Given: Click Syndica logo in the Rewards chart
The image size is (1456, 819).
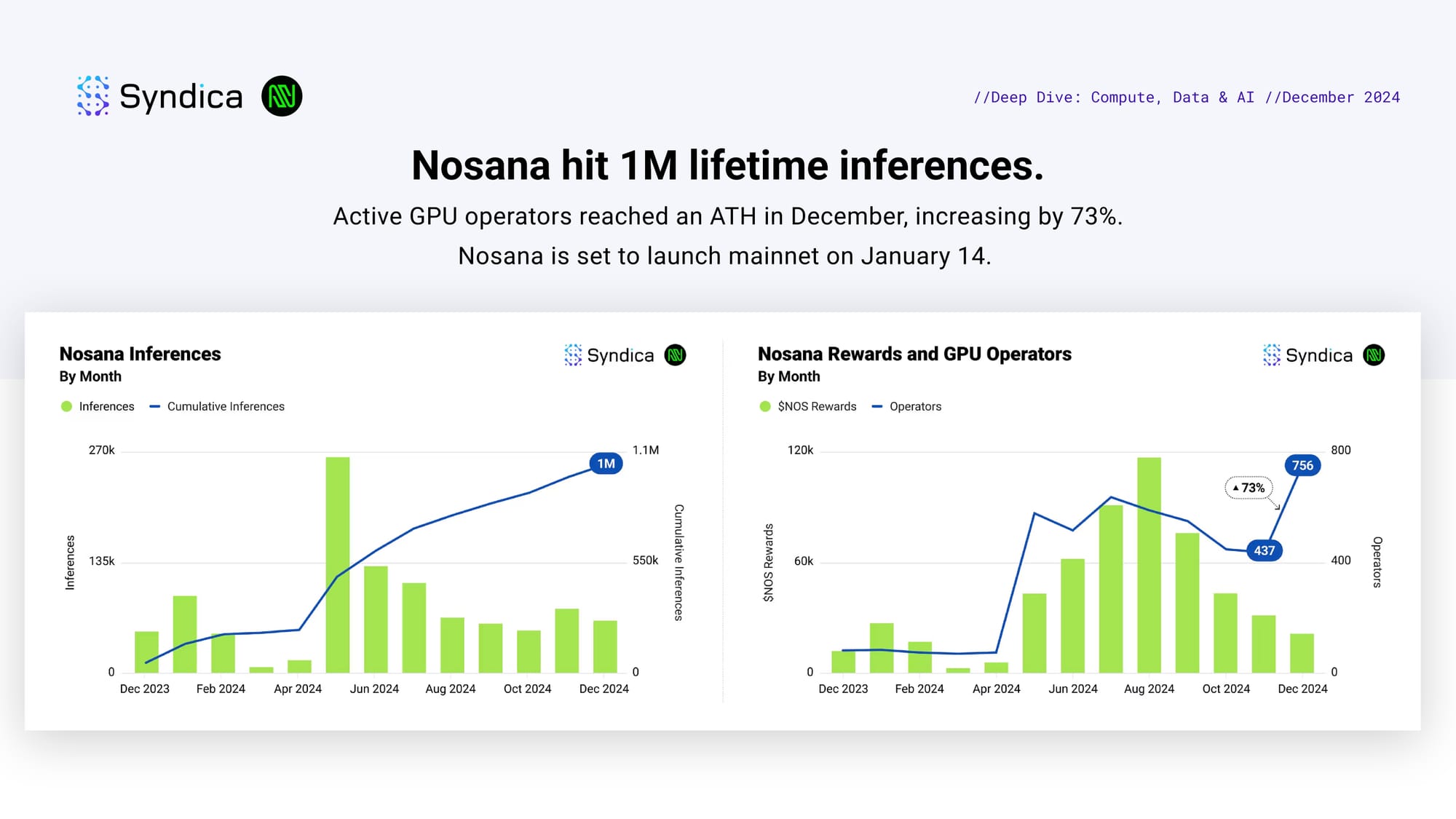Looking at the screenshot, I should click(x=1308, y=355).
